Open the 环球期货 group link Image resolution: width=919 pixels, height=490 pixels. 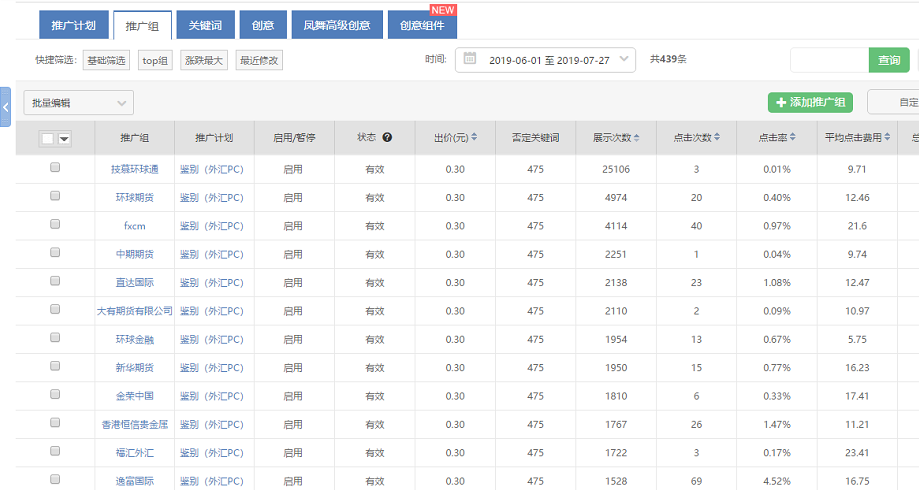pos(135,198)
